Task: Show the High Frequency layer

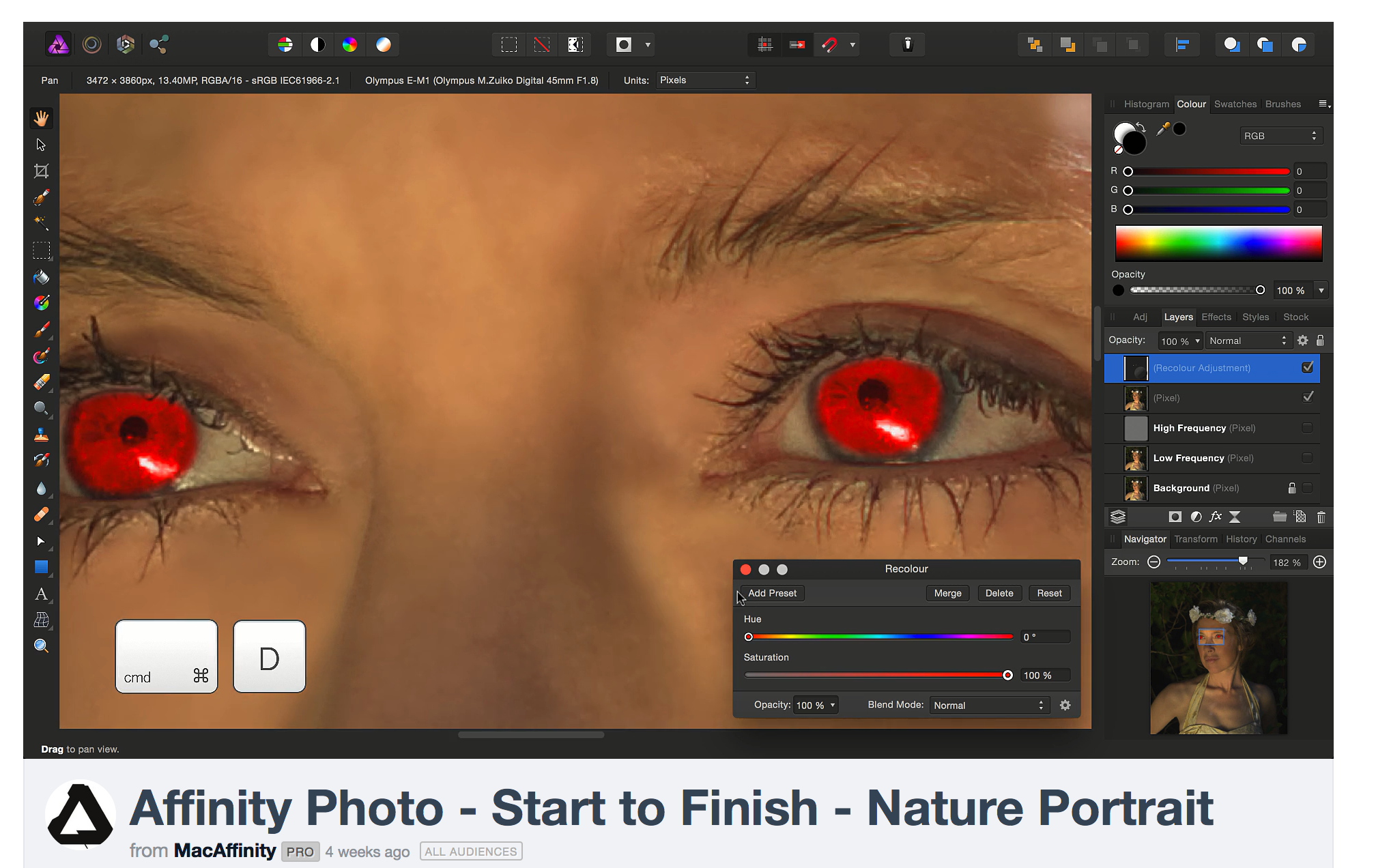Action: (1307, 428)
